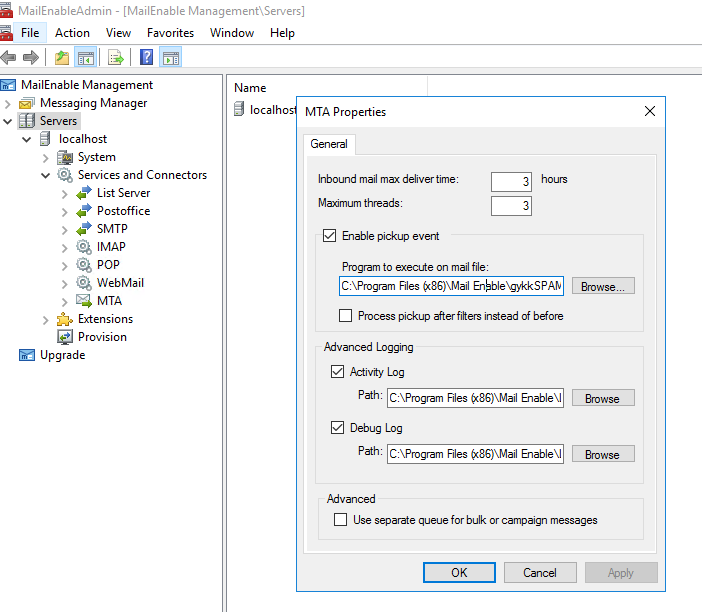The width and height of the screenshot is (702, 612).
Task: Click the Up One Level folder toolbar icon
Action: (x=62, y=57)
